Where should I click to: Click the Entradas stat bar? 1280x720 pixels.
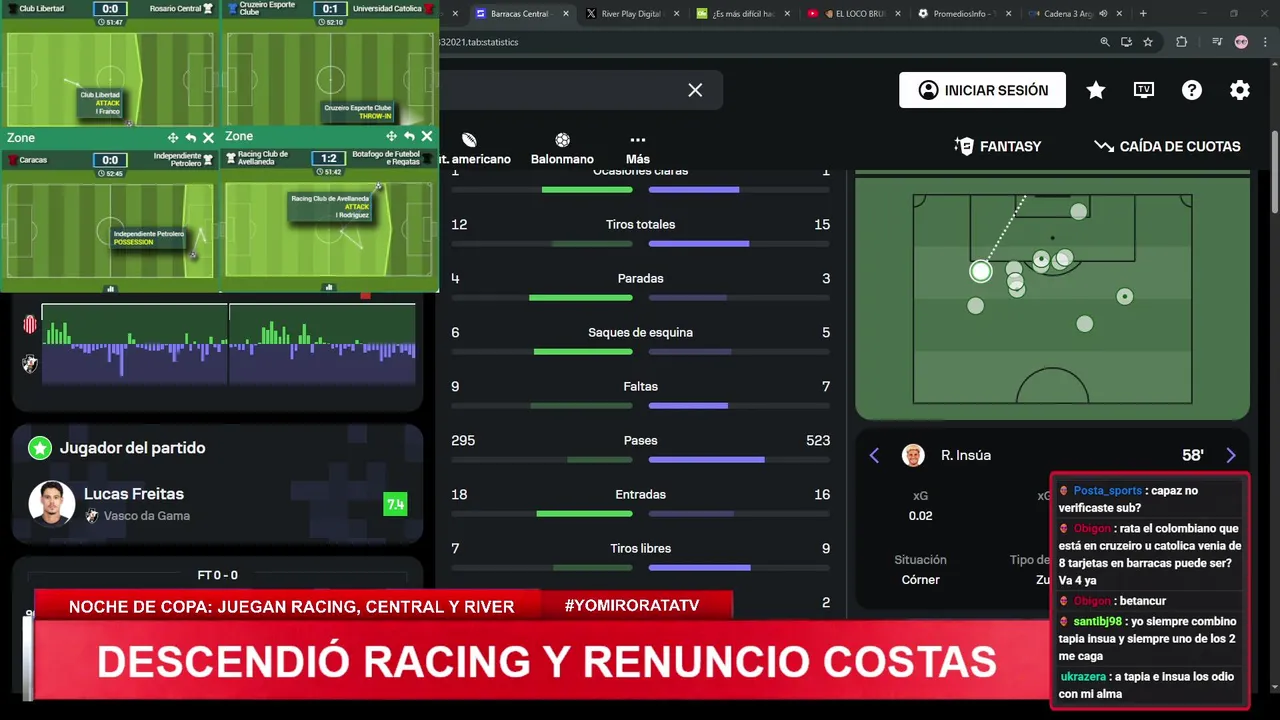[640, 514]
